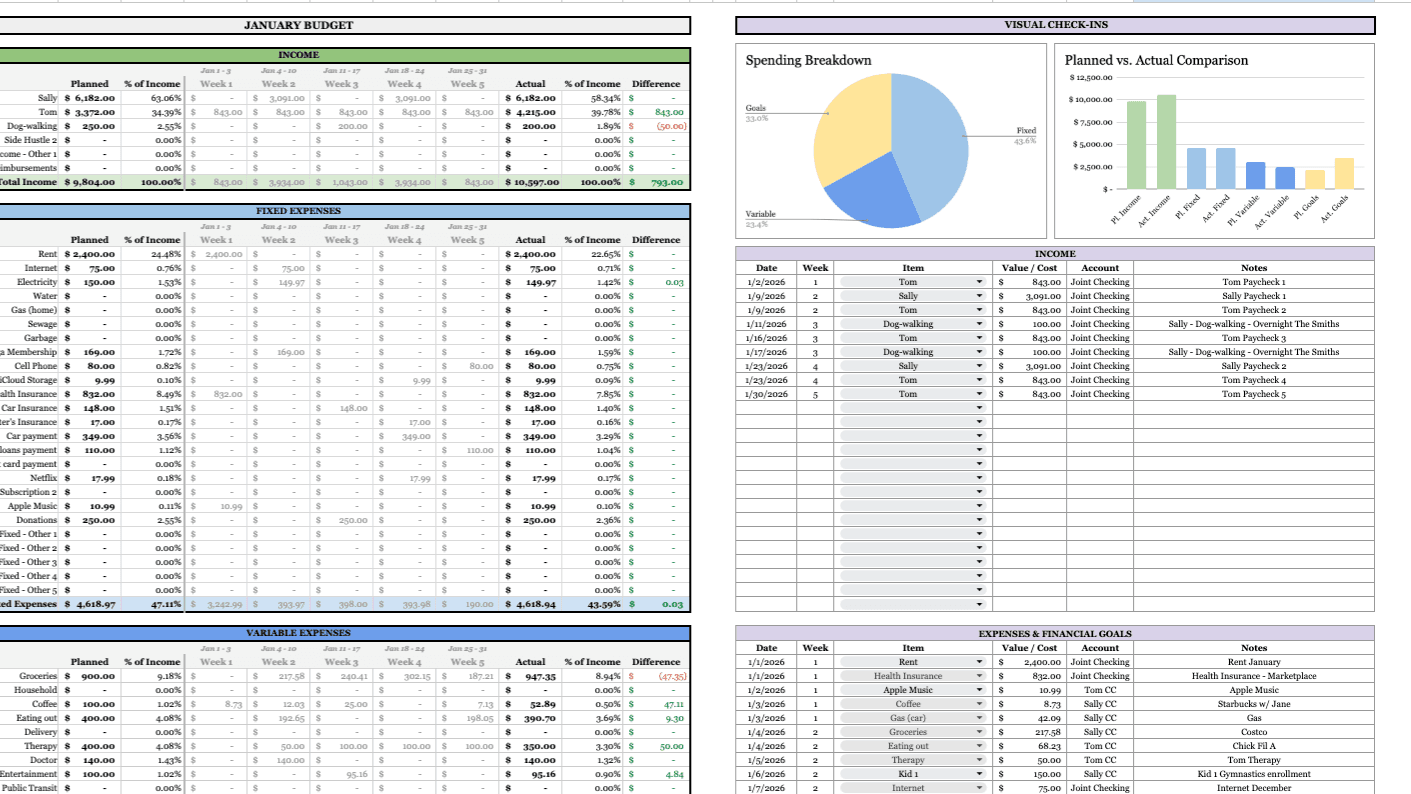Open the Item dropdown in Sally Paycheck 2 row
1411x794 pixels.
pos(979,366)
